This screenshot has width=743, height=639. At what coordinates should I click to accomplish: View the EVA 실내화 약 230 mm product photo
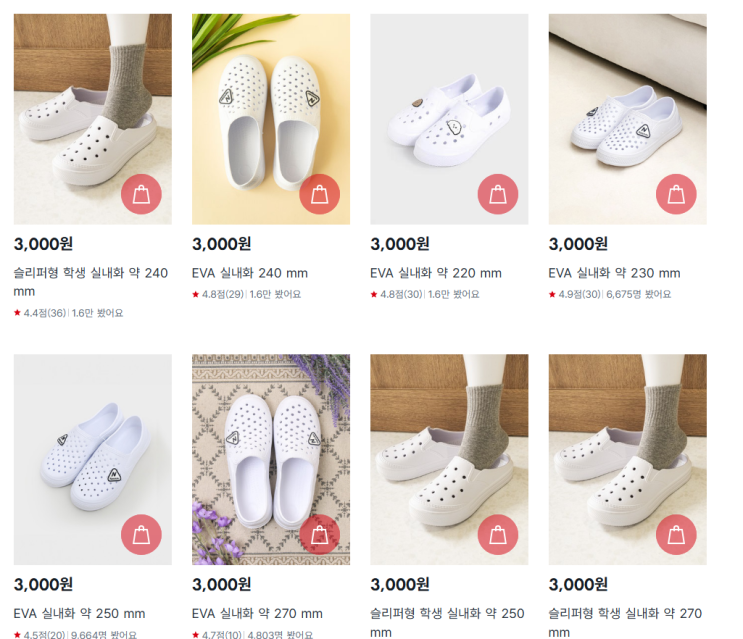pyautogui.click(x=627, y=119)
